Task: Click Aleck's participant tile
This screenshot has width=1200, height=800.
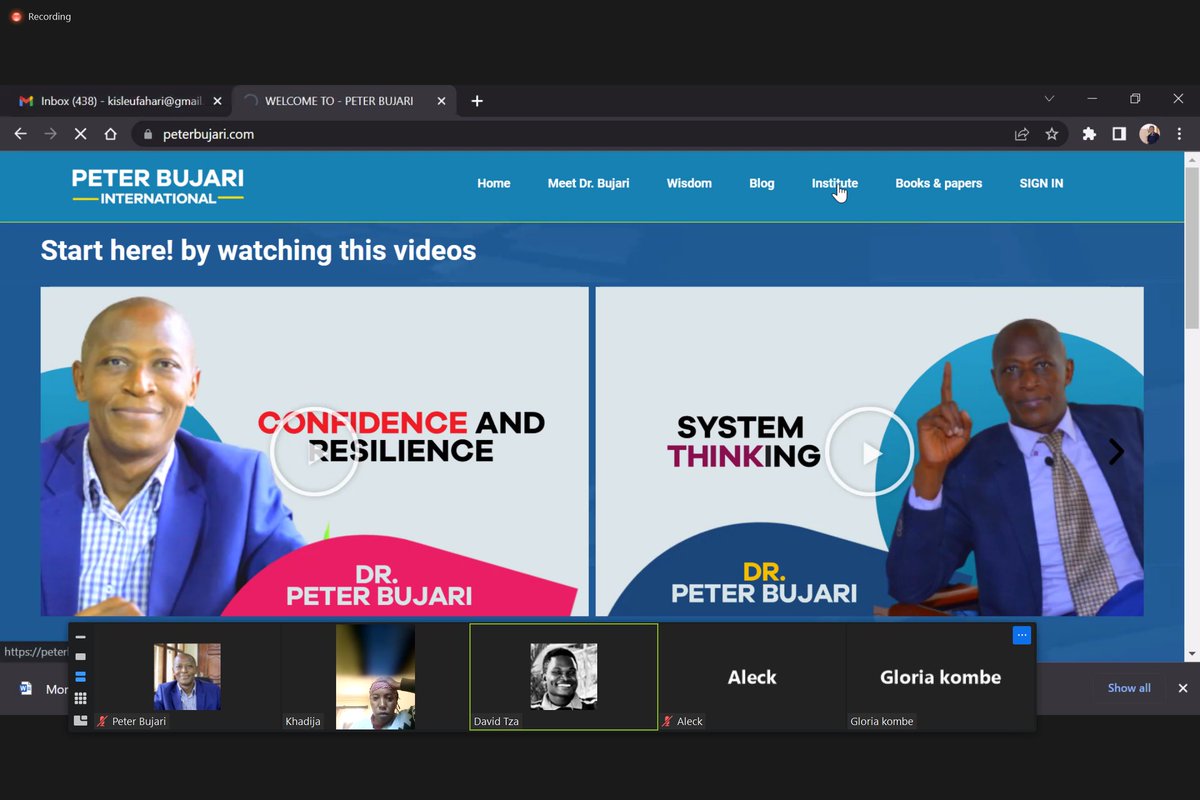Action: (752, 677)
